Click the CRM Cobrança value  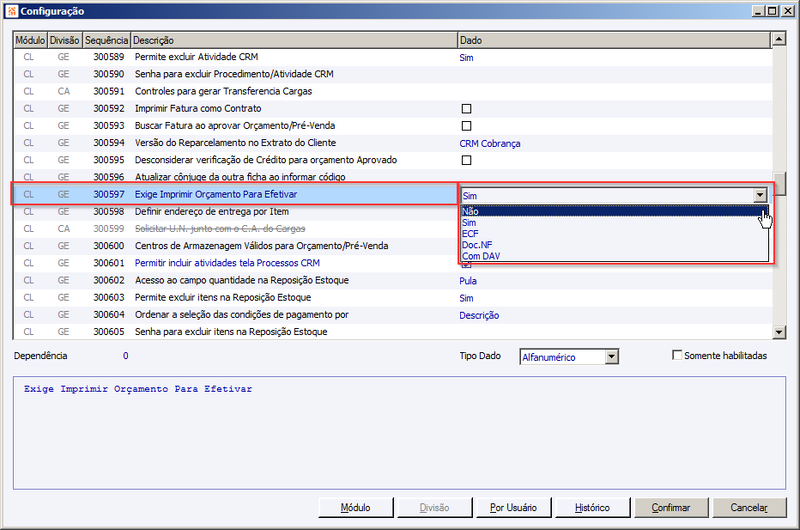pos(490,143)
